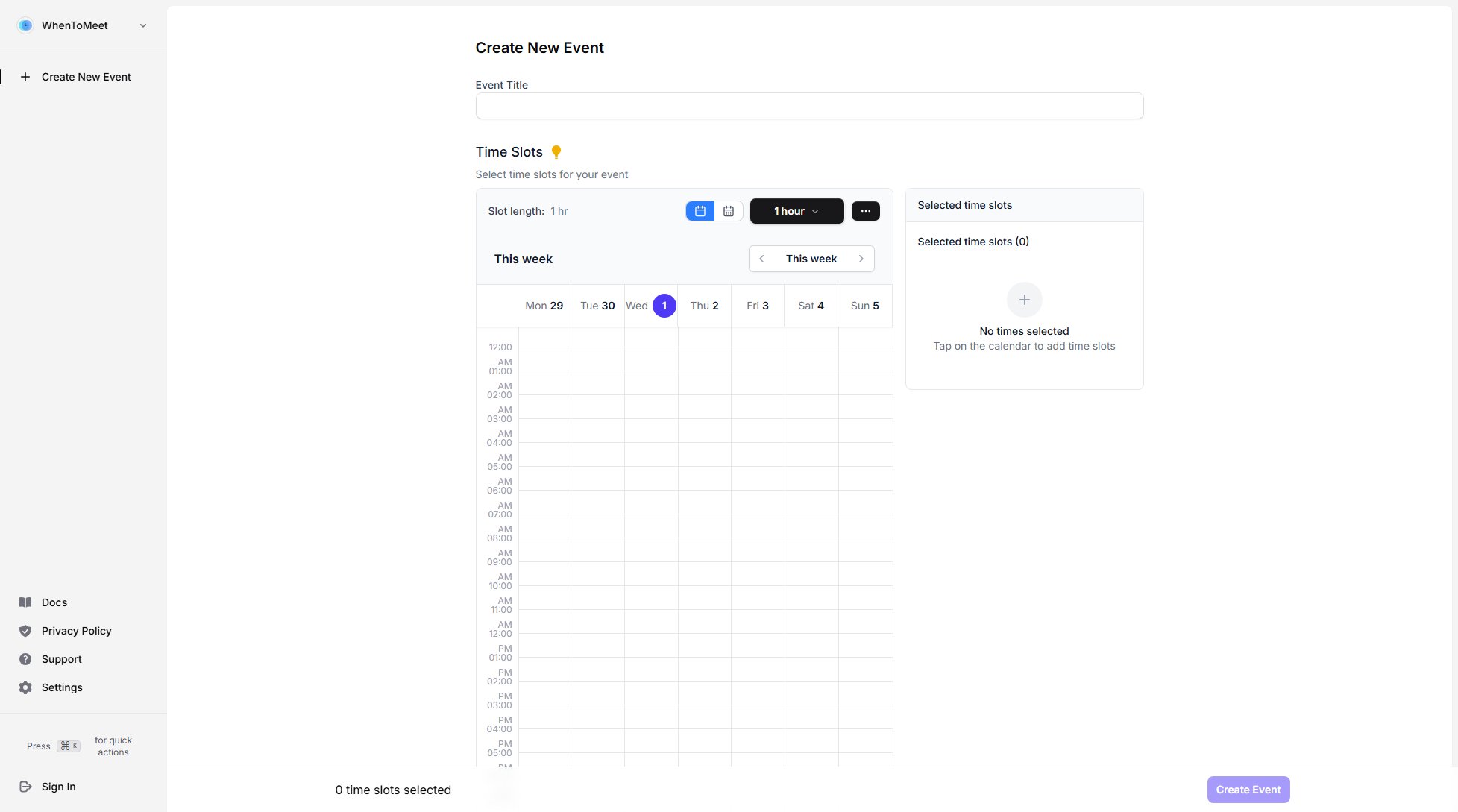Select the highlighted Wed 1 day header
The height and width of the screenshot is (812, 1458).
tap(664, 306)
